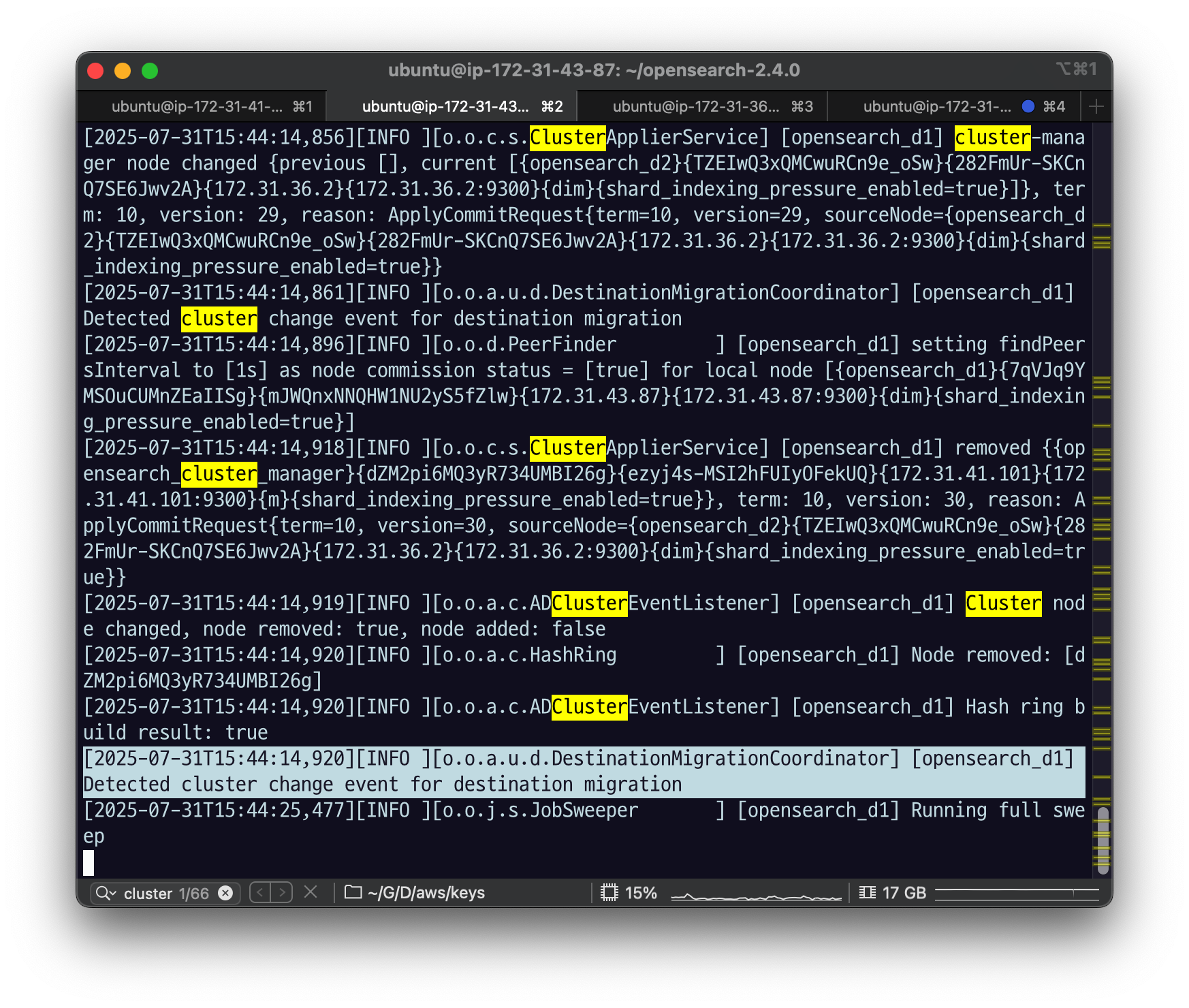Screen dimensions: 1189x1008
Task: Open a new tab with the plus button
Action: coord(1096,106)
